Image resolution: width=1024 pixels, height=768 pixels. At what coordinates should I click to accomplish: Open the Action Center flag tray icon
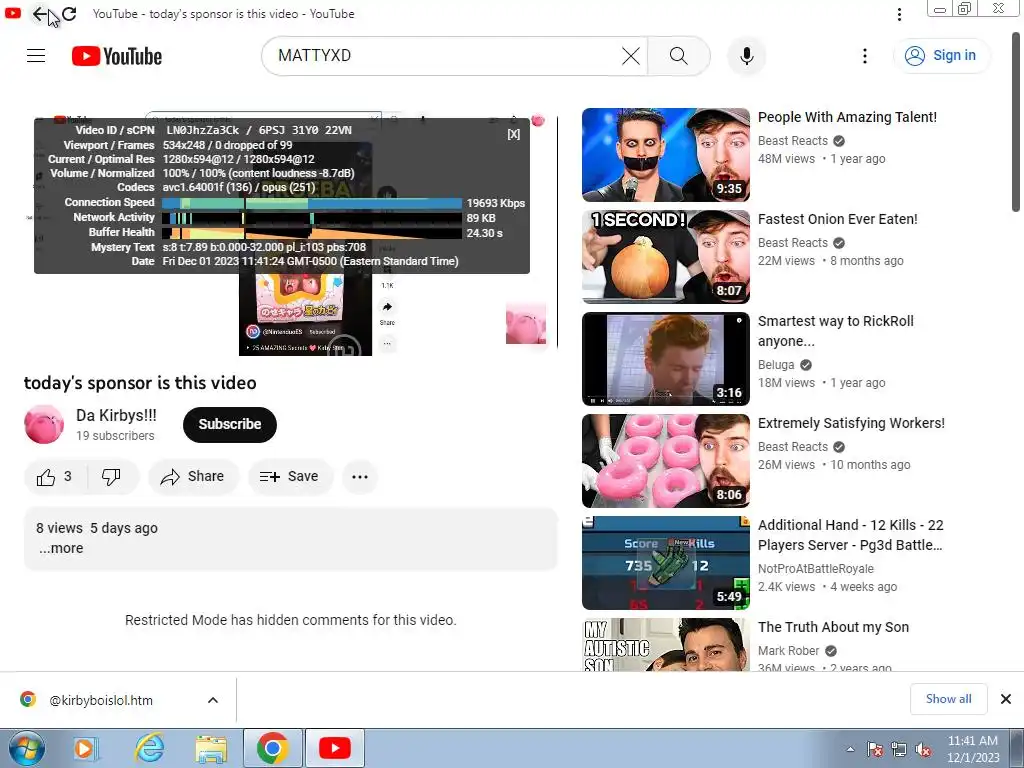[x=875, y=749]
